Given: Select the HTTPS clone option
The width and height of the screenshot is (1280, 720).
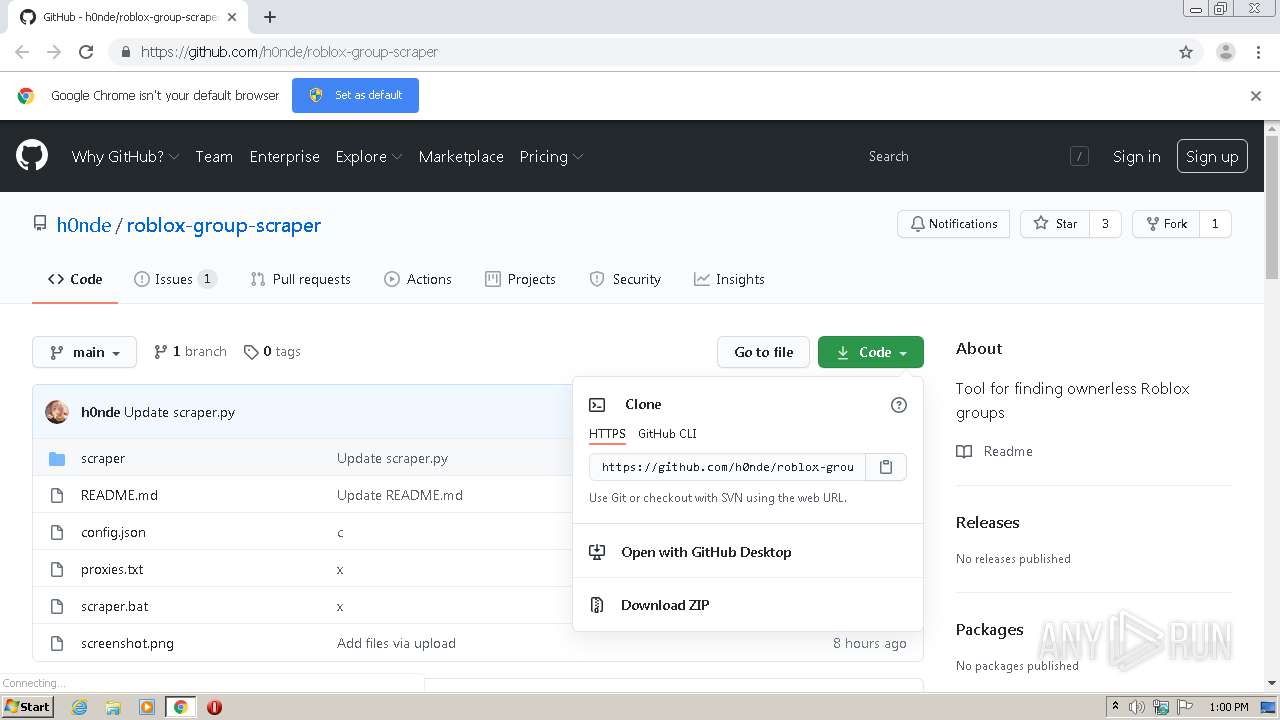Looking at the screenshot, I should (x=607, y=434).
